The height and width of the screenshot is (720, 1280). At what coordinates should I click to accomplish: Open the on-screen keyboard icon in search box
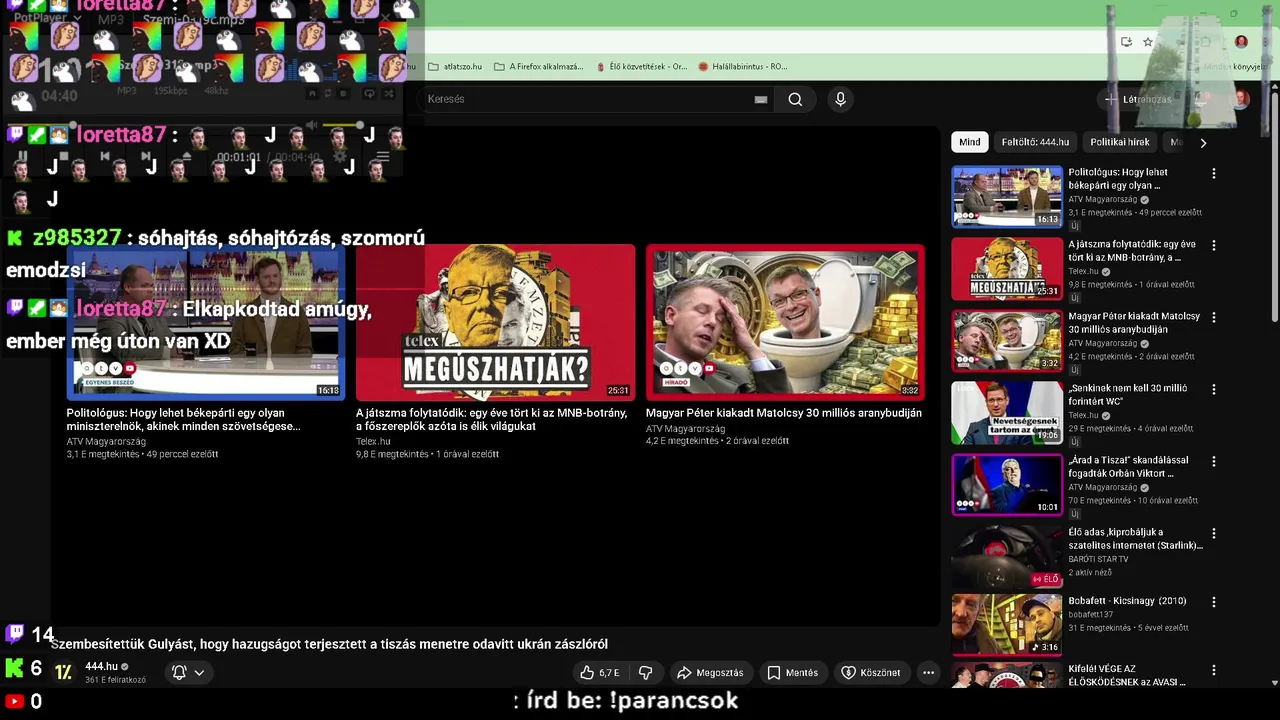pos(761,99)
